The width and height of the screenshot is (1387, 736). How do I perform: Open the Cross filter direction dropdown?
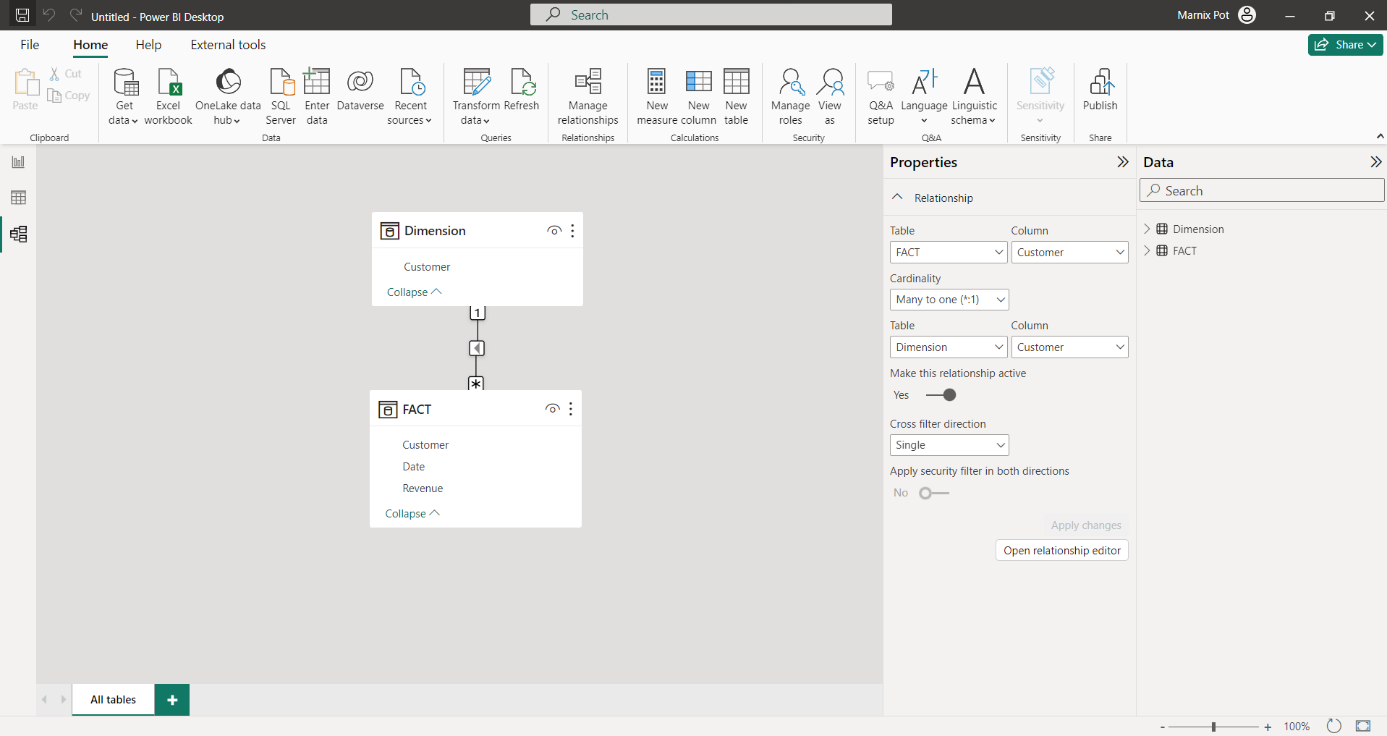(x=949, y=445)
